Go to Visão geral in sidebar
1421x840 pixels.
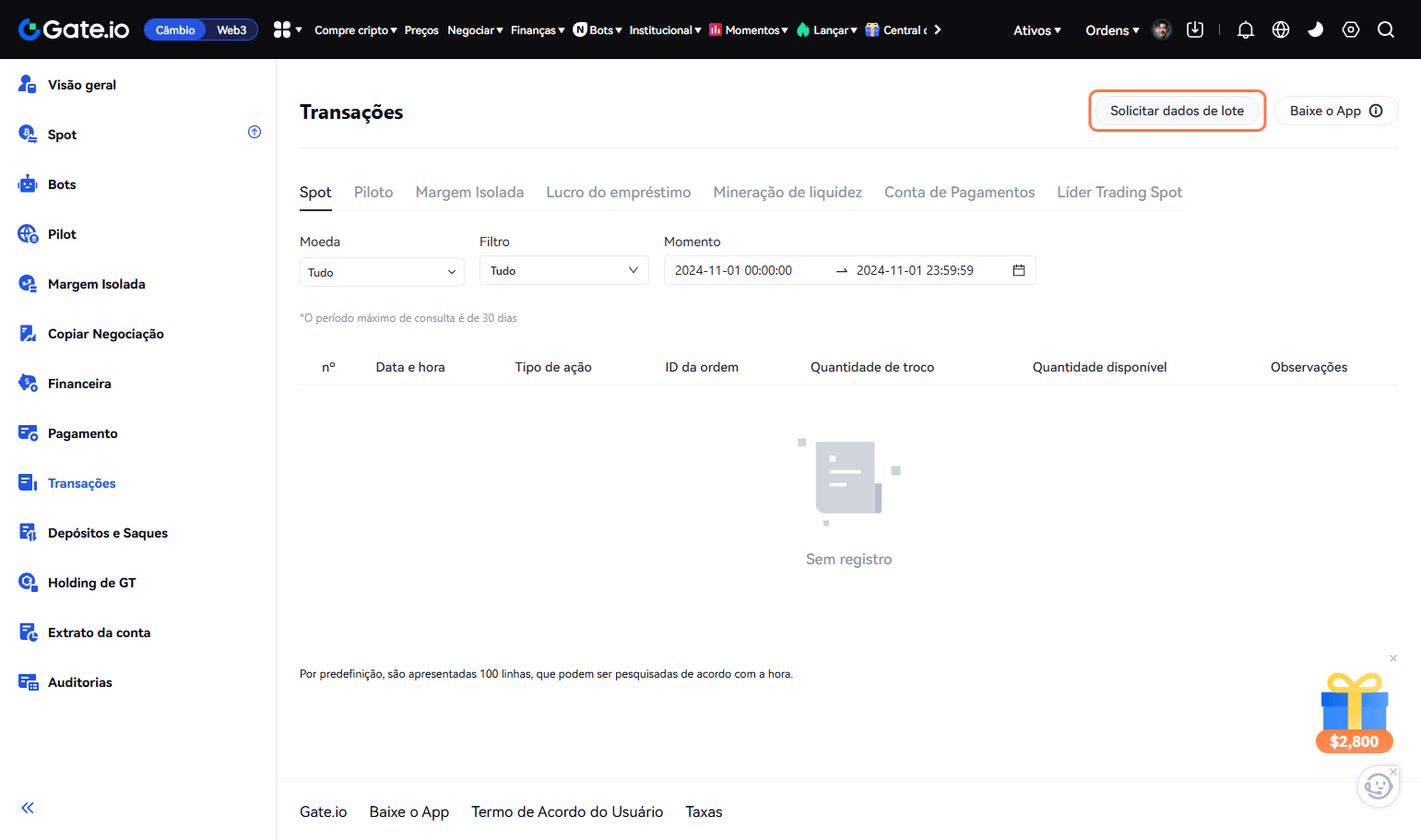(82, 85)
